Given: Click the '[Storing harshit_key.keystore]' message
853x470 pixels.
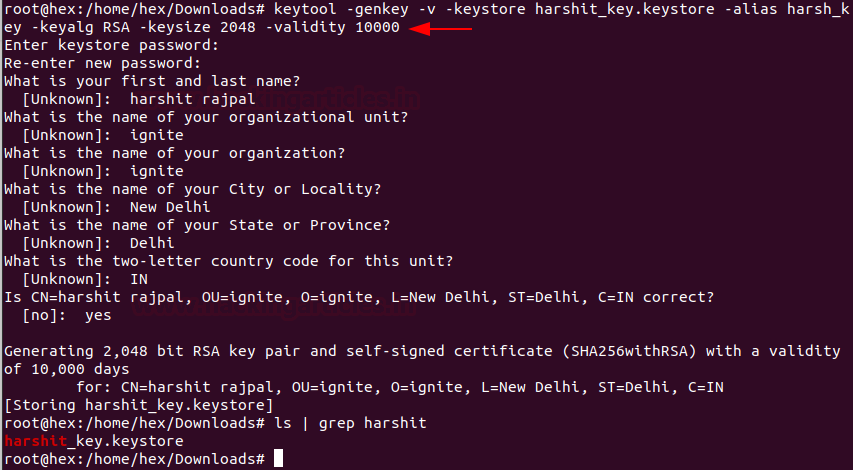Looking at the screenshot, I should [x=139, y=405].
